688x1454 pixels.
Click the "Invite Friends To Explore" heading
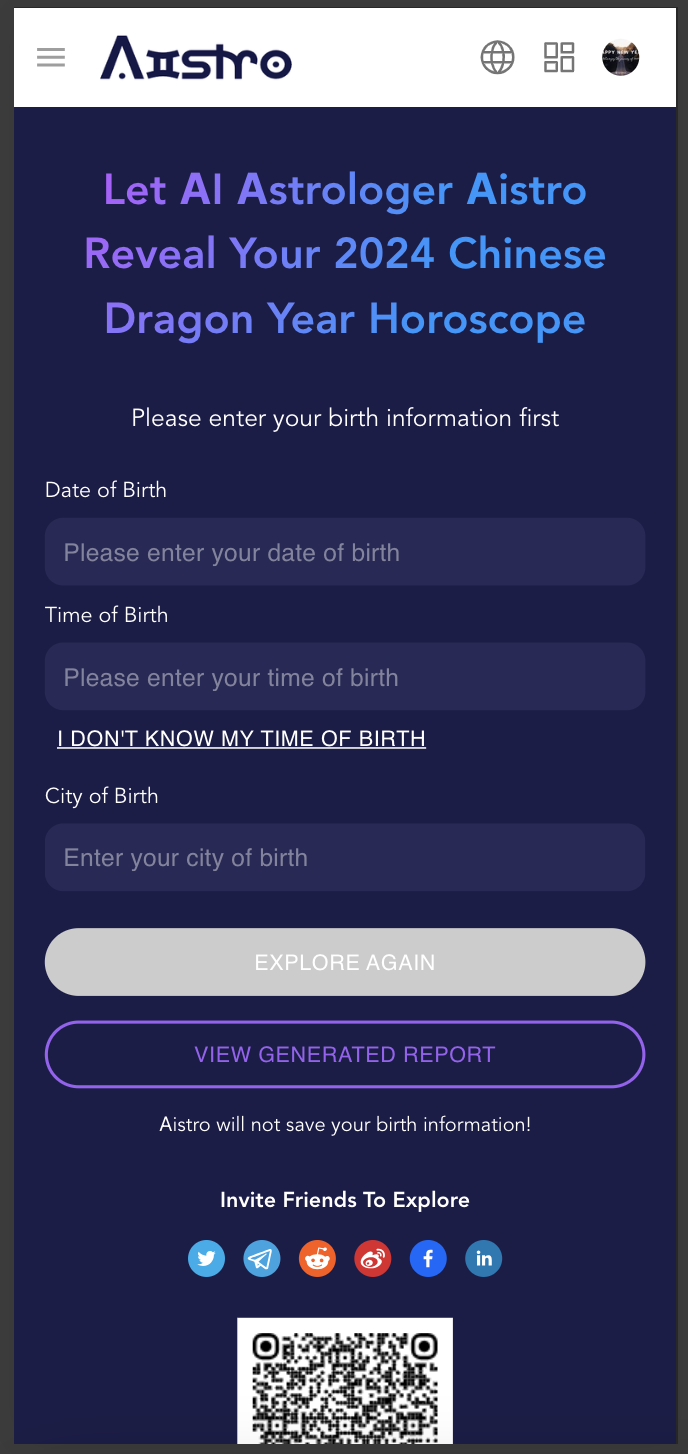345,1200
